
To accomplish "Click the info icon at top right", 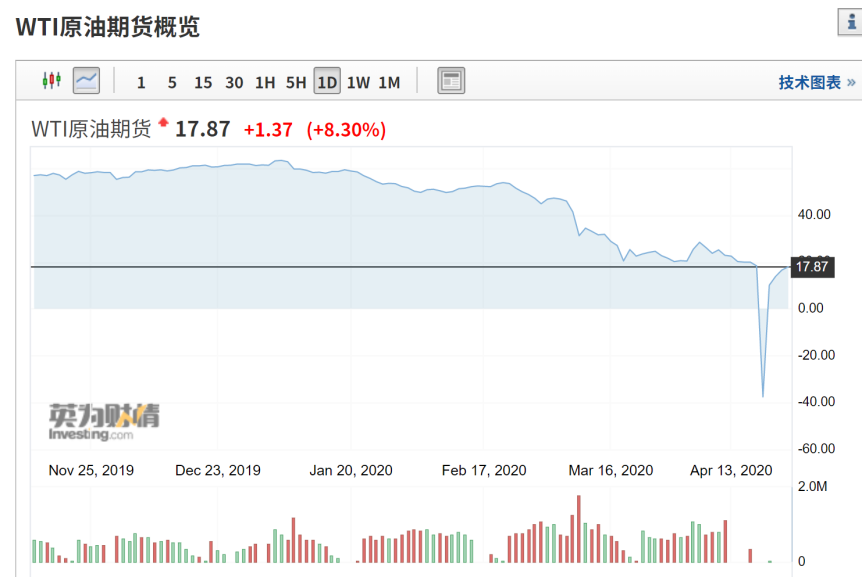I will tap(849, 24).
